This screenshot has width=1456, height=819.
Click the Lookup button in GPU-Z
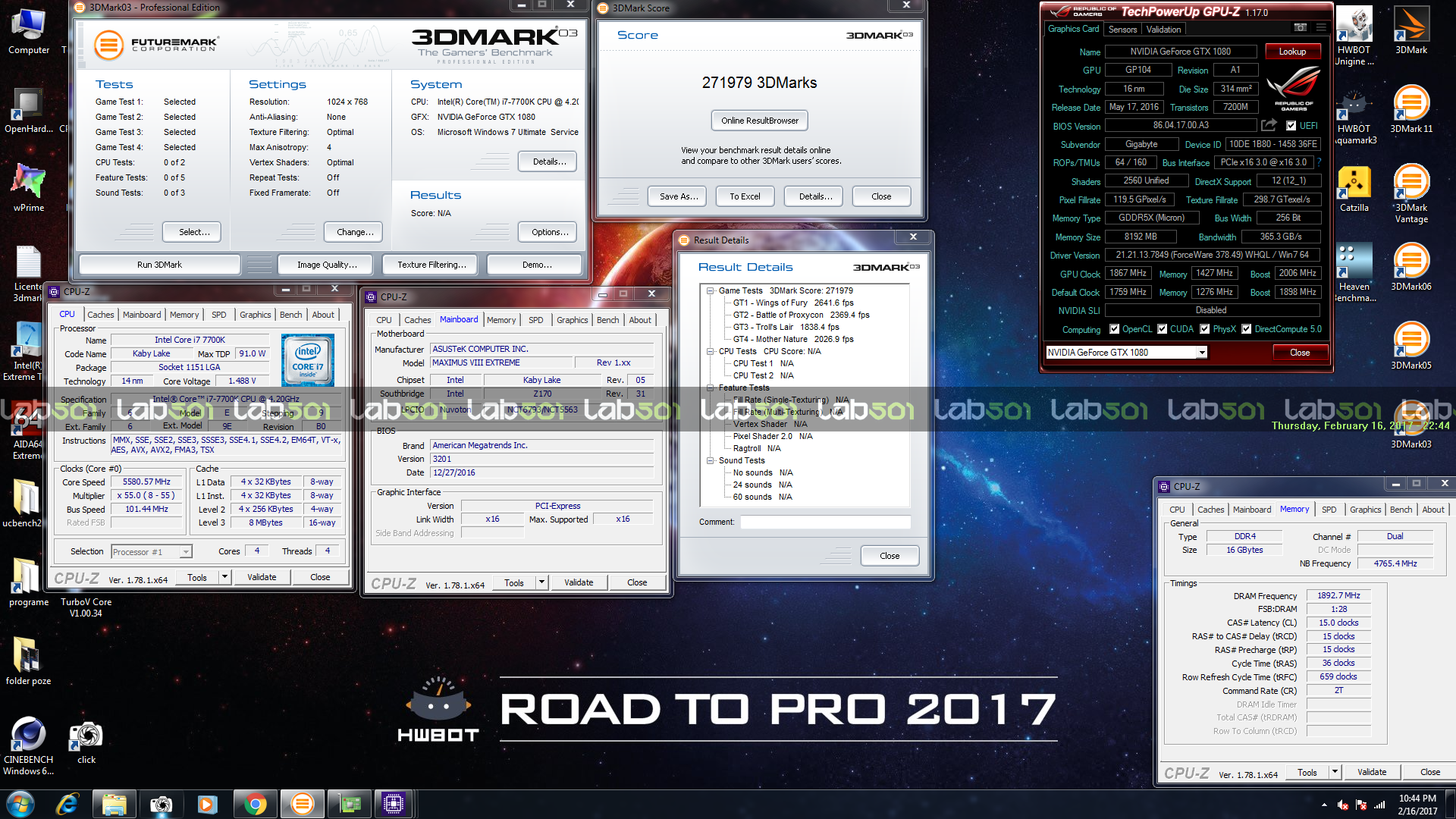click(x=1292, y=52)
